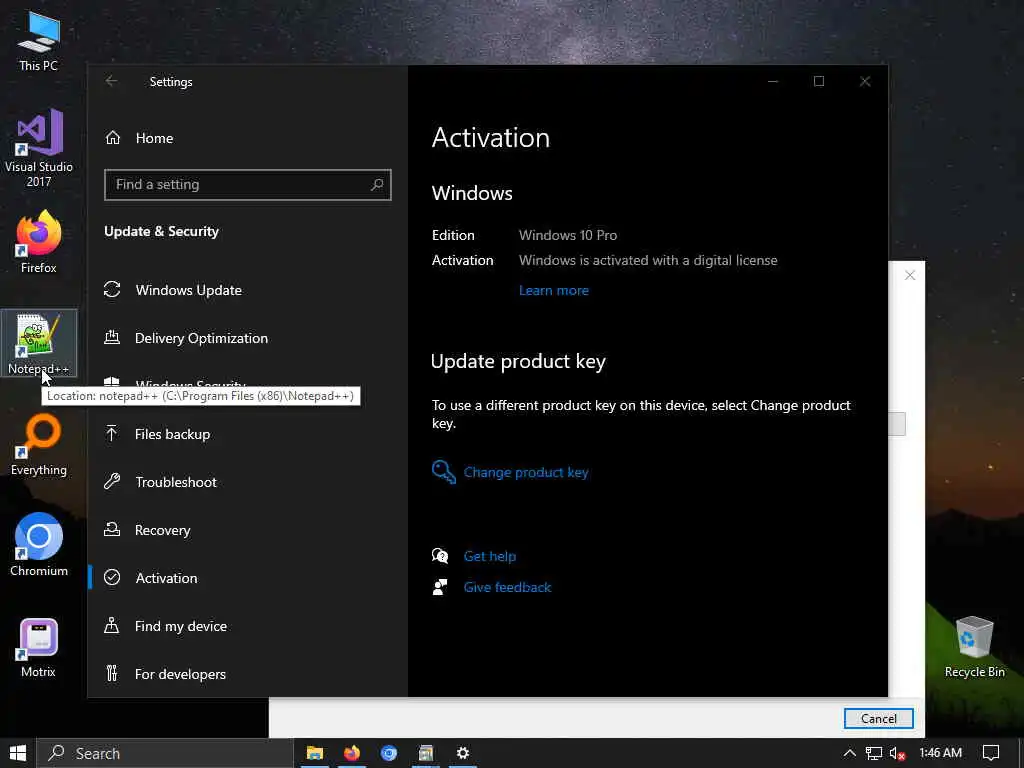The image size is (1024, 768).
Task: Click the Find my device icon
Action: pyautogui.click(x=112, y=626)
